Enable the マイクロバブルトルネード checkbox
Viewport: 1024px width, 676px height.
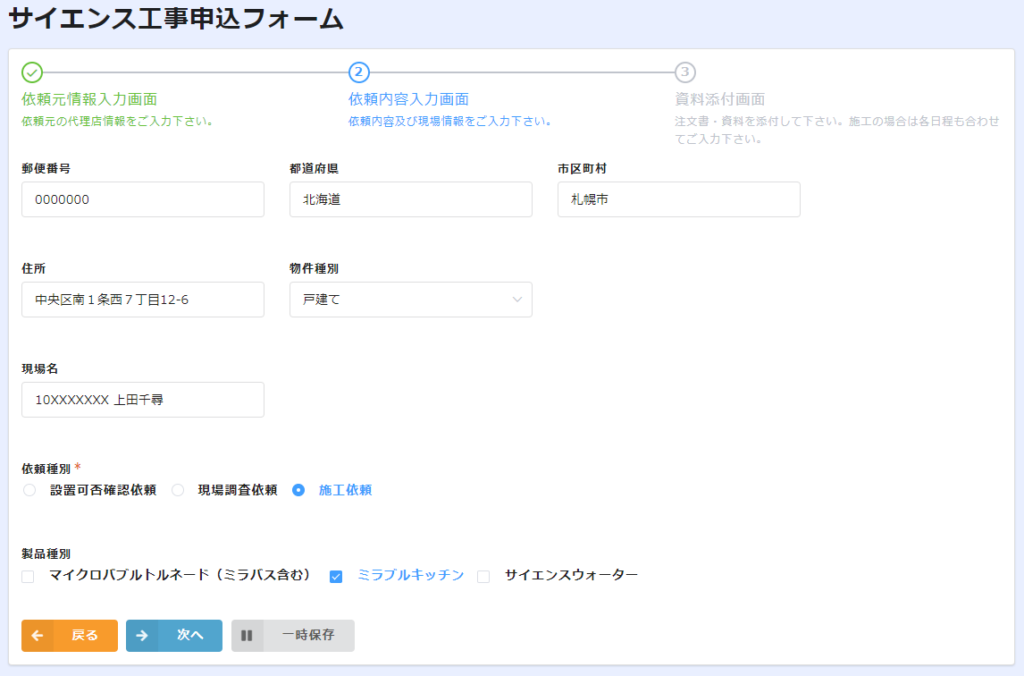tap(28, 576)
